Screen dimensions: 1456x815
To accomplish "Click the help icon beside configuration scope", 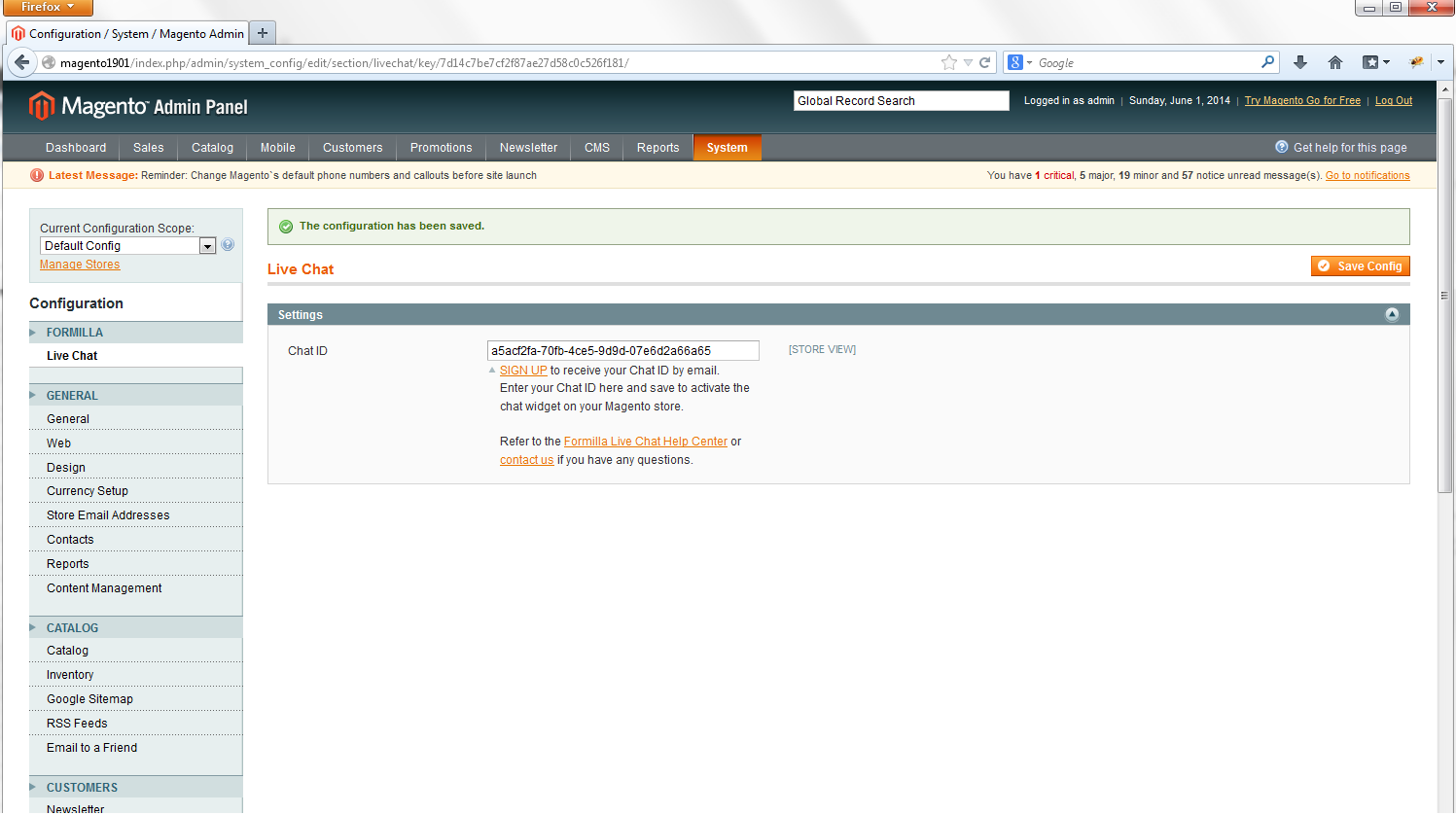I will 228,245.
